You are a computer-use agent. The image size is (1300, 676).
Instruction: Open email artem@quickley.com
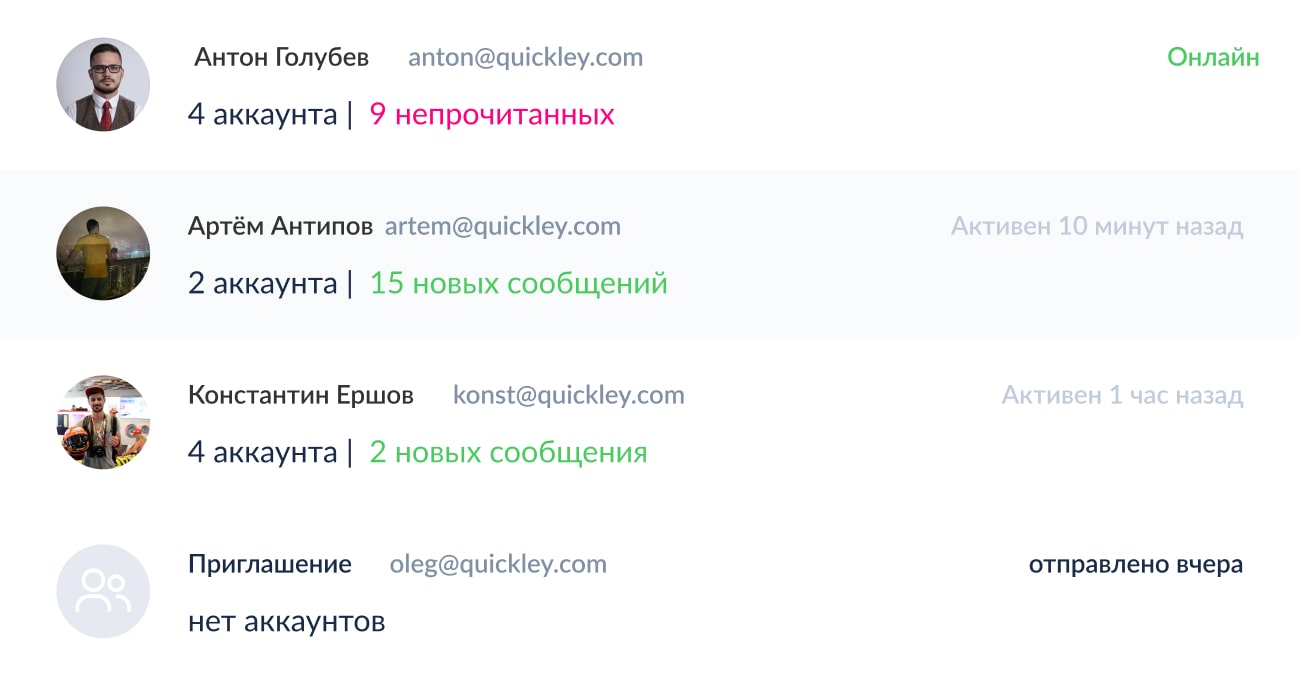(x=502, y=226)
